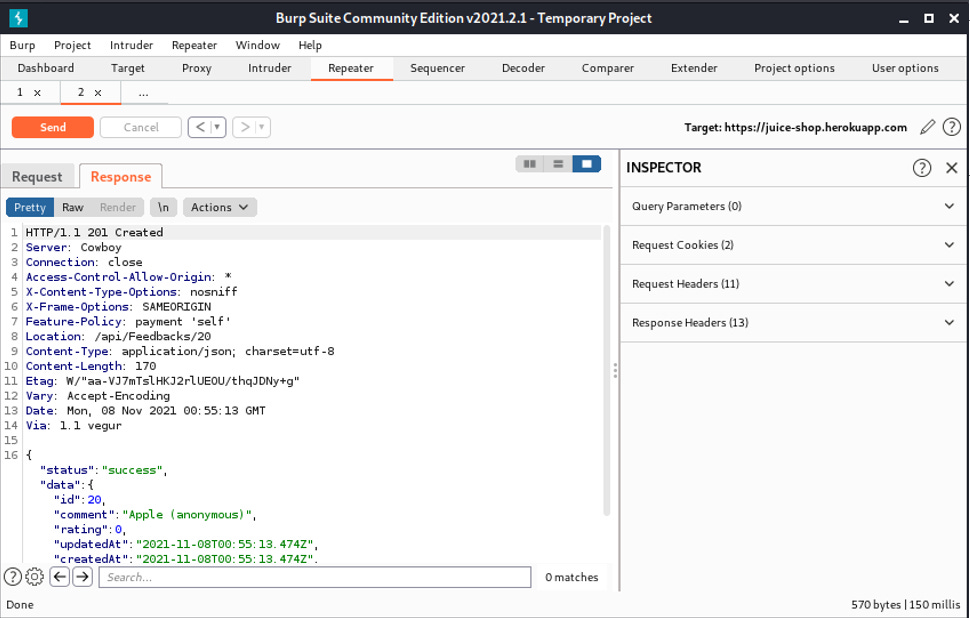Select top-bottom layout icon

[558, 164]
